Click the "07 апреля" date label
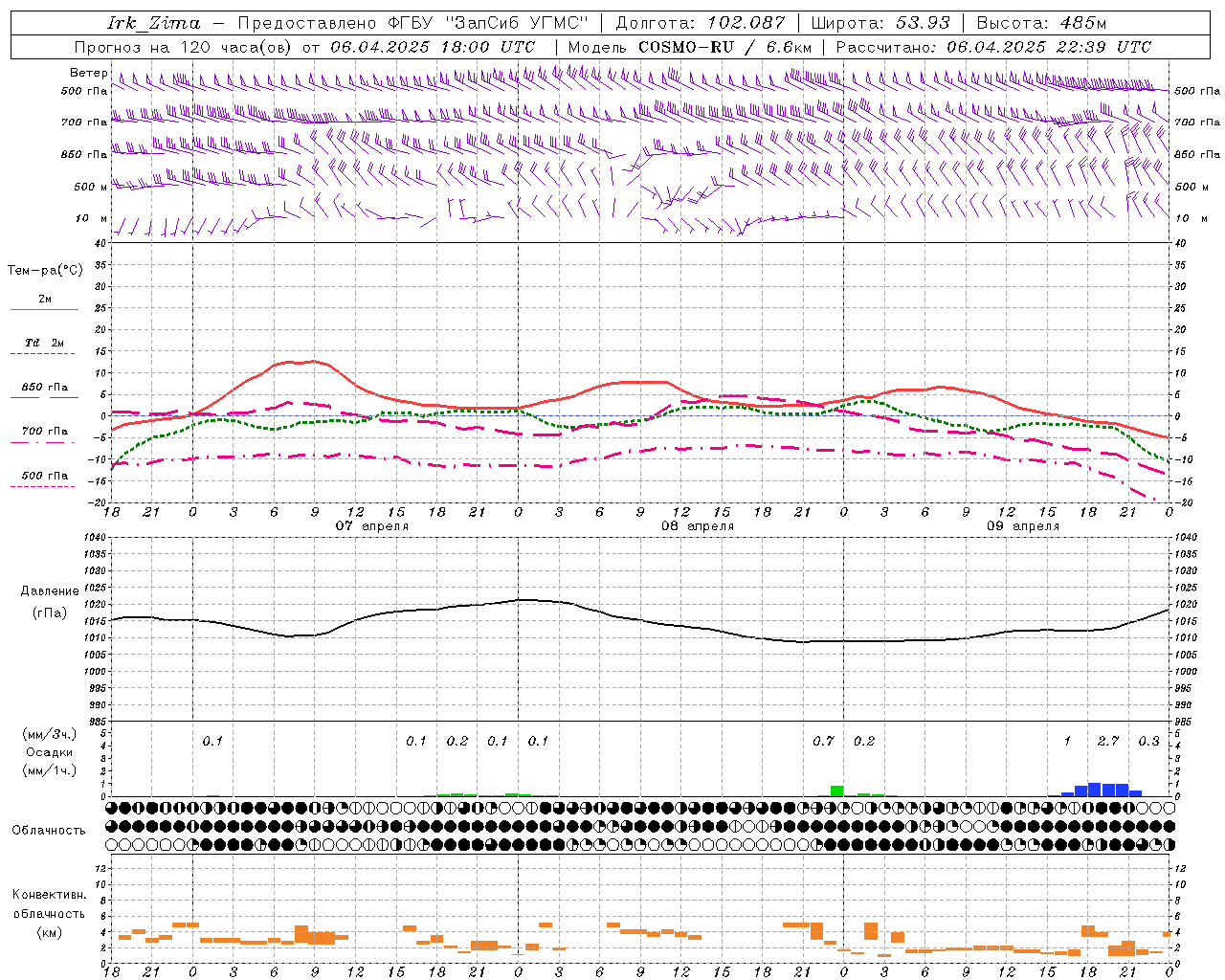 click(x=371, y=526)
